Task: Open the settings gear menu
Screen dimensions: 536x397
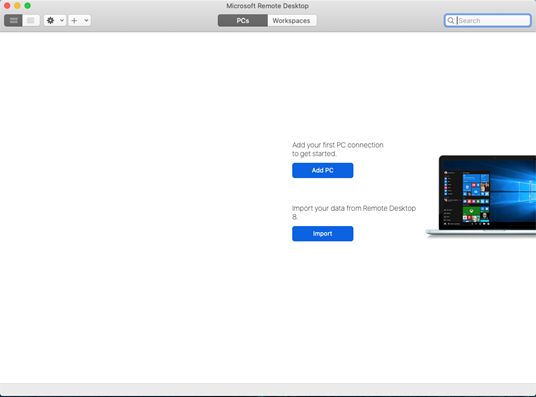Action: [51, 21]
